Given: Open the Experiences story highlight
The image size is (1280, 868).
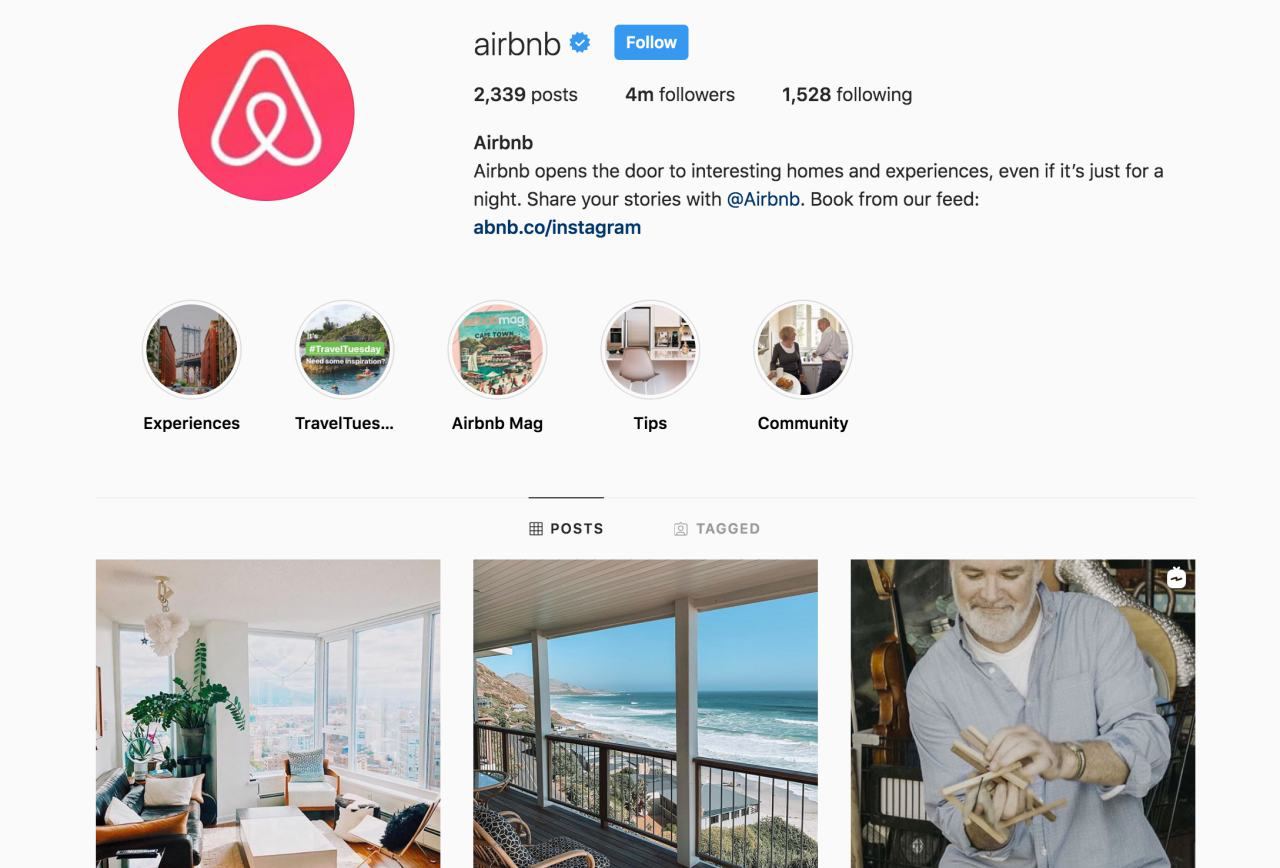Looking at the screenshot, I should point(192,350).
